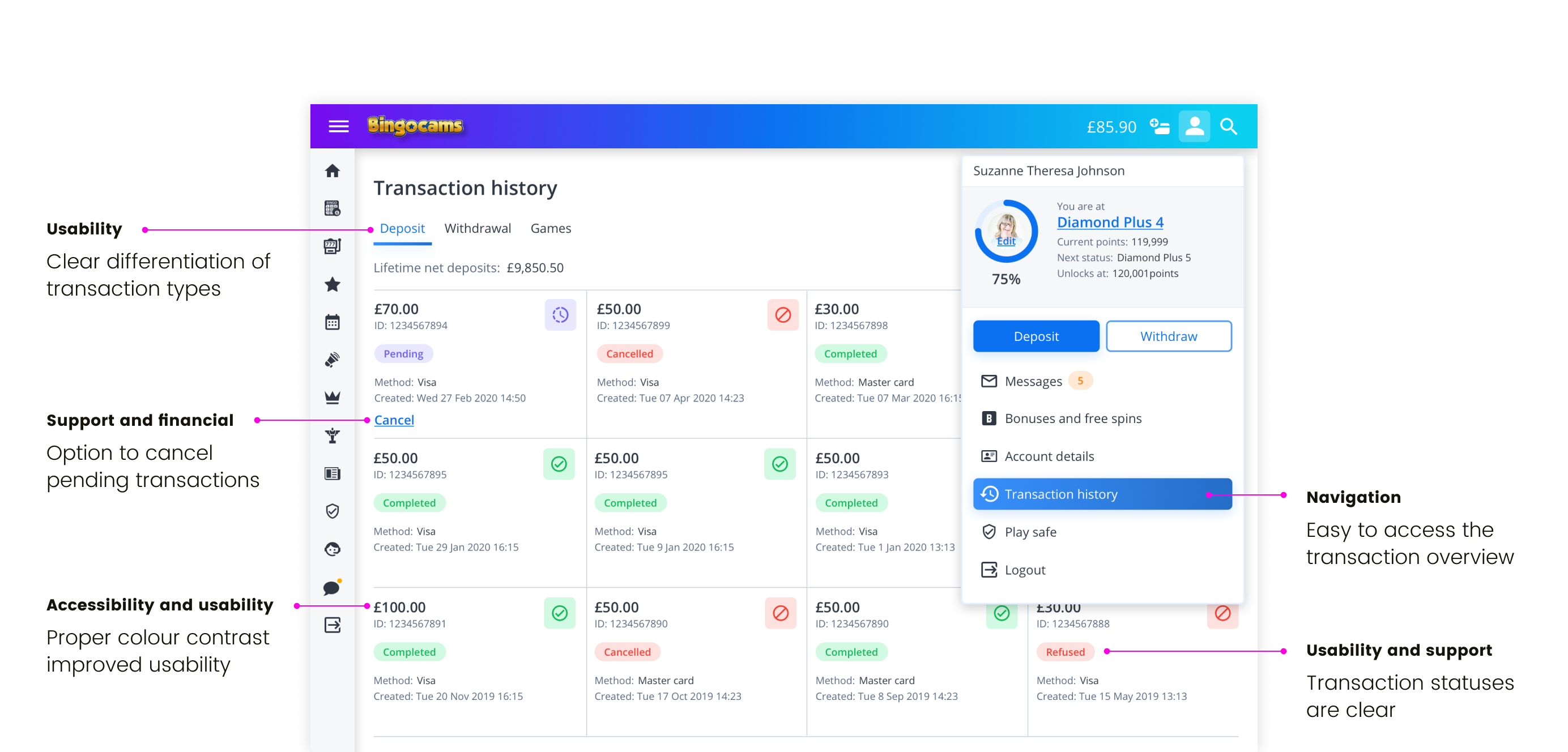Switch to the Withdrawal tab
The image size is (1568, 752).
[x=477, y=228]
